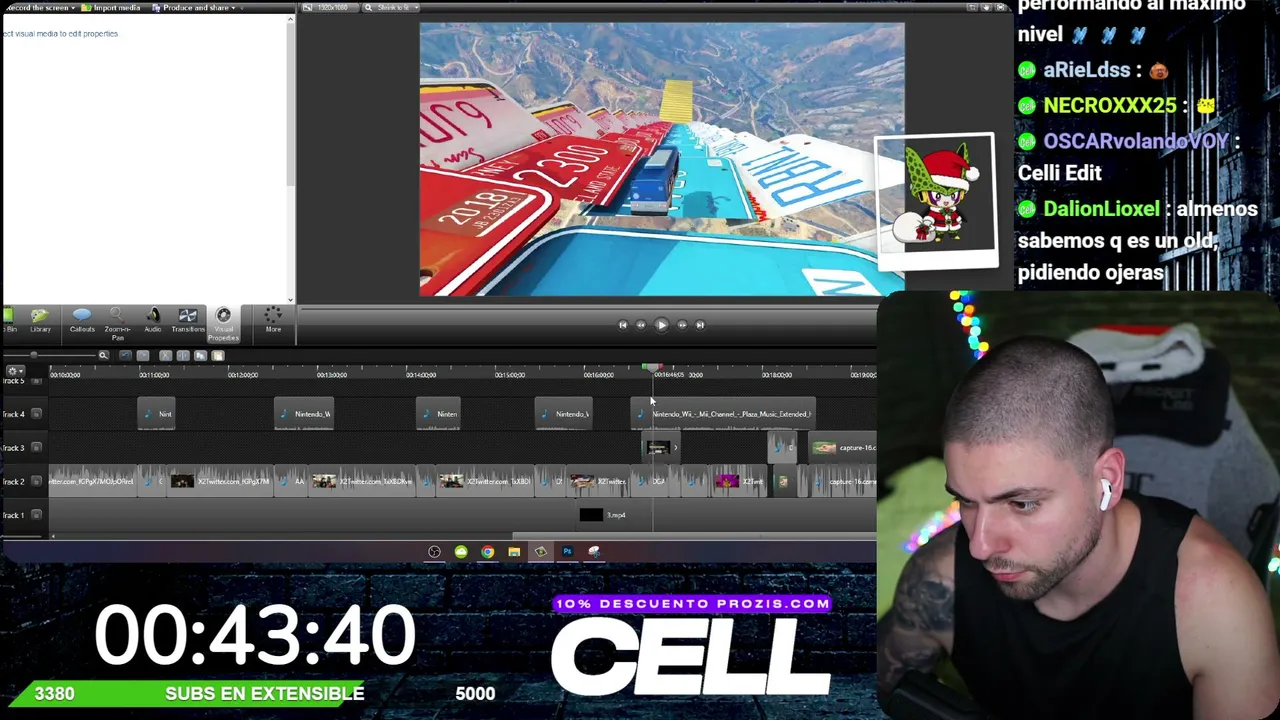Image resolution: width=1280 pixels, height=720 pixels.
Task: Click the 00:11:00;00 mark on the timeline ruler
Action: click(x=154, y=375)
